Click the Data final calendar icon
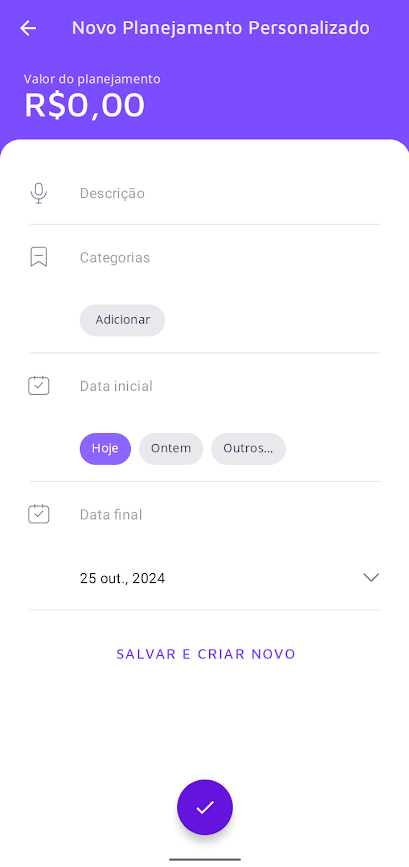This screenshot has height=867, width=409. click(39, 514)
